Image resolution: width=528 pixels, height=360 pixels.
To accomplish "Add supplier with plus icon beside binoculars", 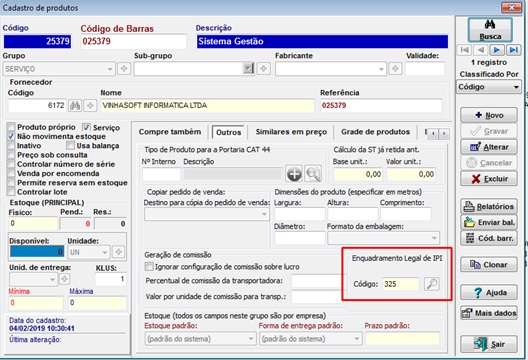I will [90, 105].
